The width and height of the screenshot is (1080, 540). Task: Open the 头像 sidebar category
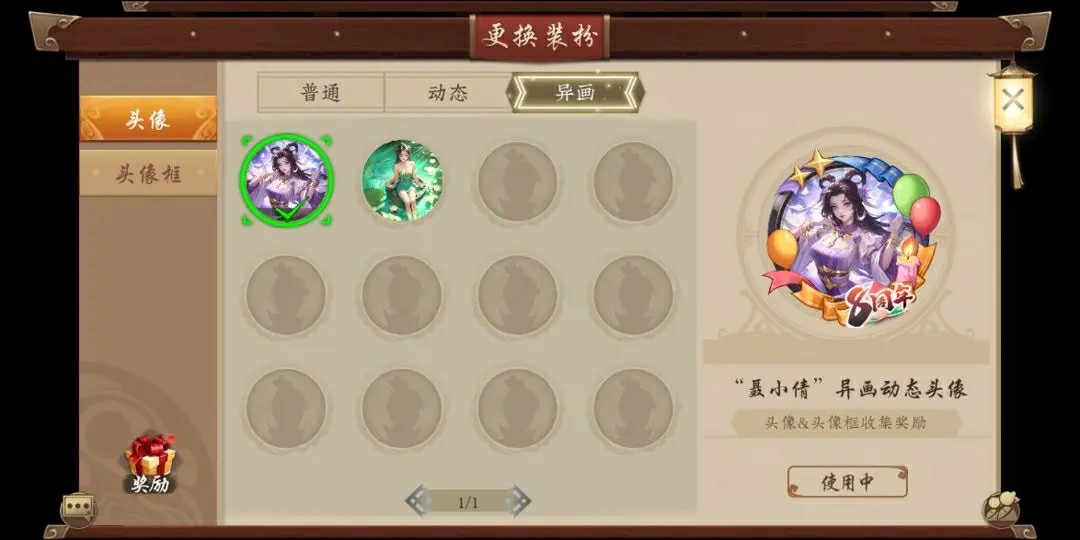(x=148, y=118)
